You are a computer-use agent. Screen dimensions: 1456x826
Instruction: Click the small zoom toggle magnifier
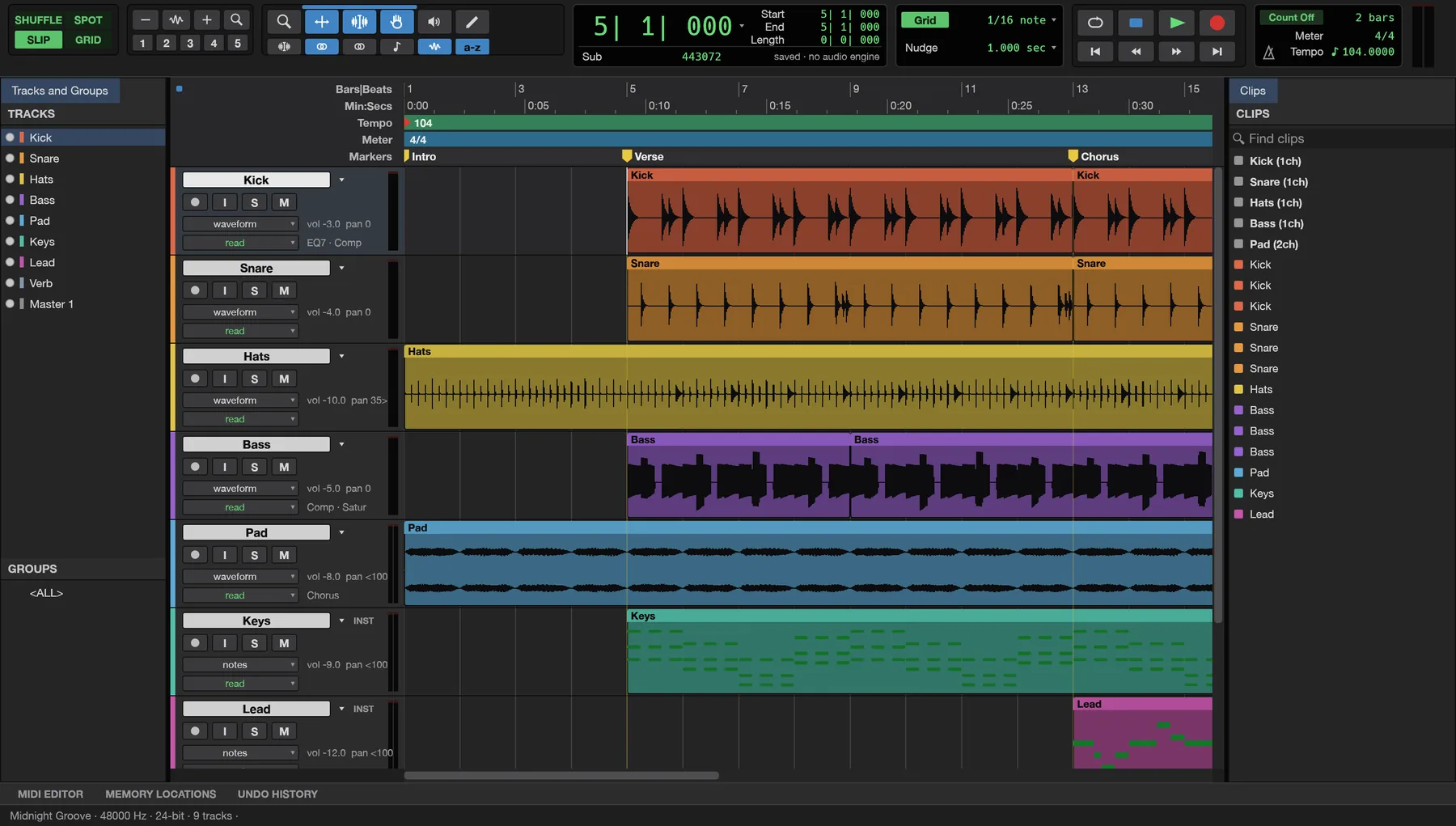coord(236,19)
